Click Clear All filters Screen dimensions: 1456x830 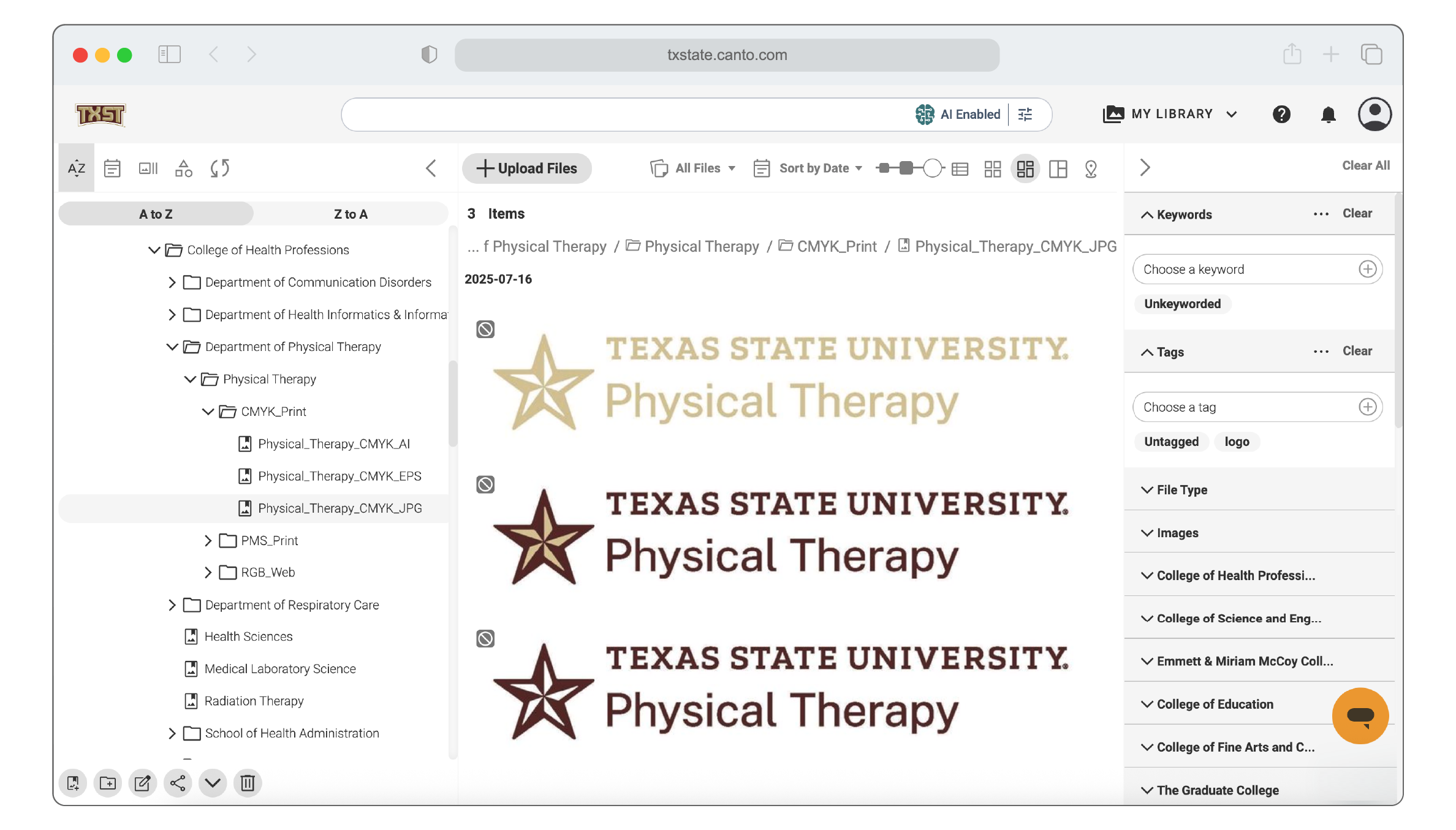click(1365, 165)
